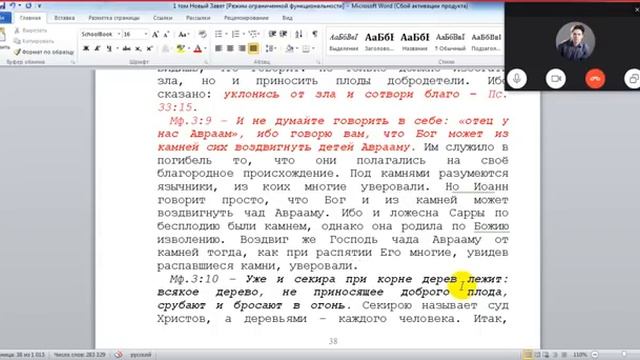Toggle camera in call window

coord(556,78)
